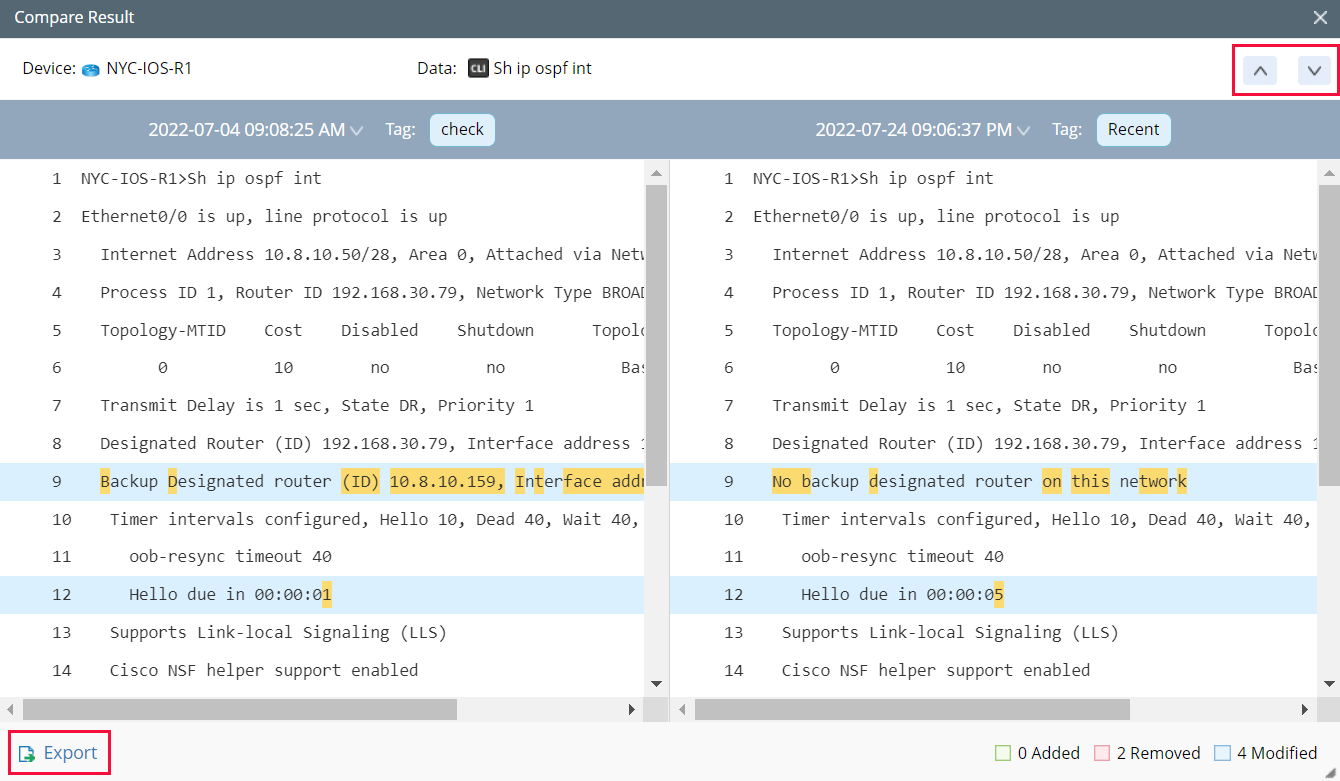Click the Compare Result title bar
The image size is (1340, 781).
74,17
